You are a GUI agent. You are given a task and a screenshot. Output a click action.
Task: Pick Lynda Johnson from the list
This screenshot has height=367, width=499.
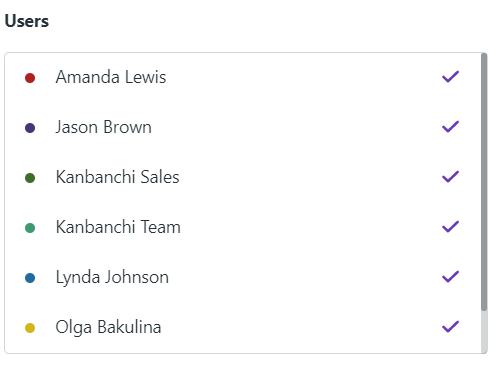click(x=112, y=277)
